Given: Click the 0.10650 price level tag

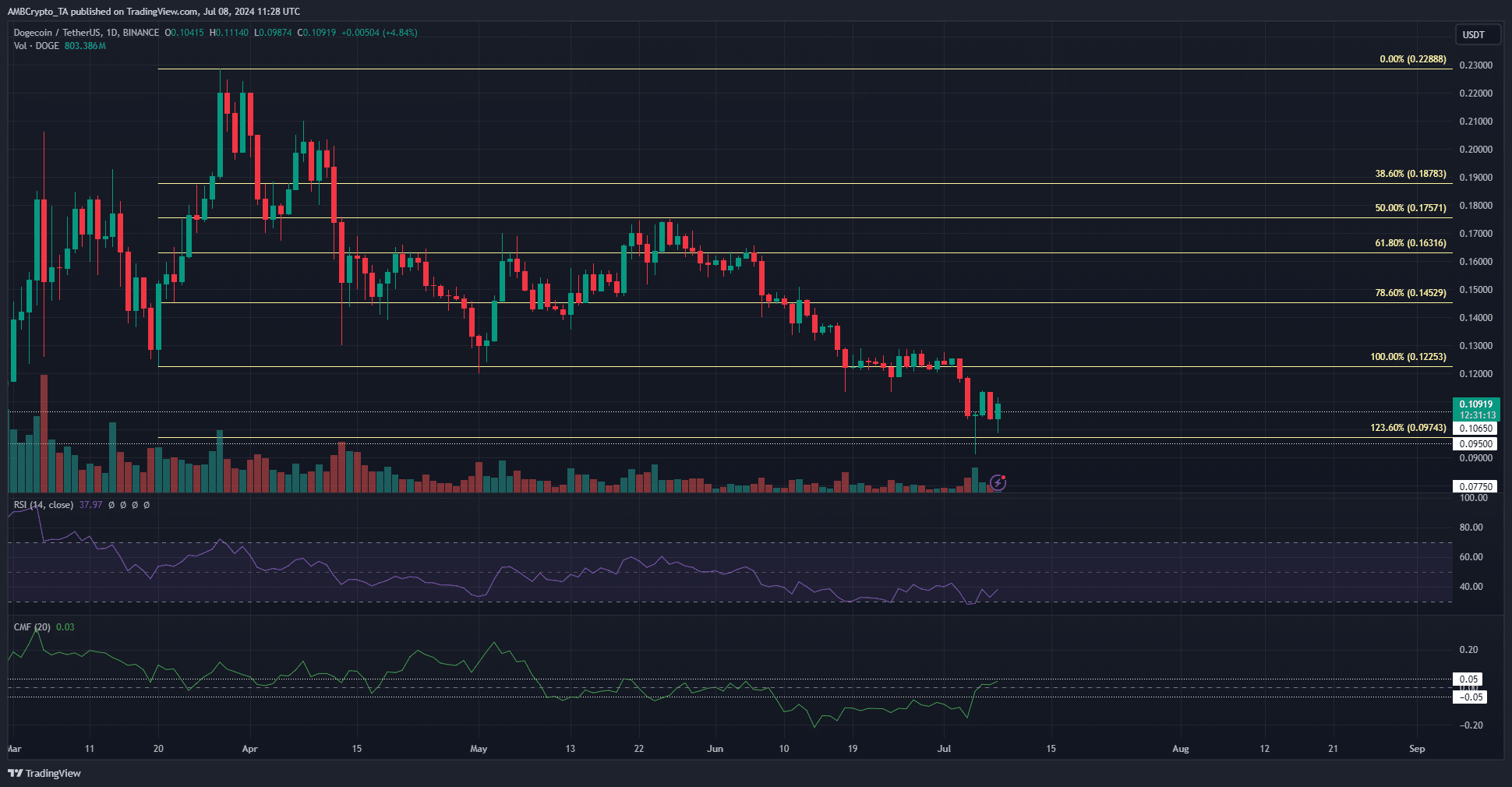Looking at the screenshot, I should (1476, 429).
